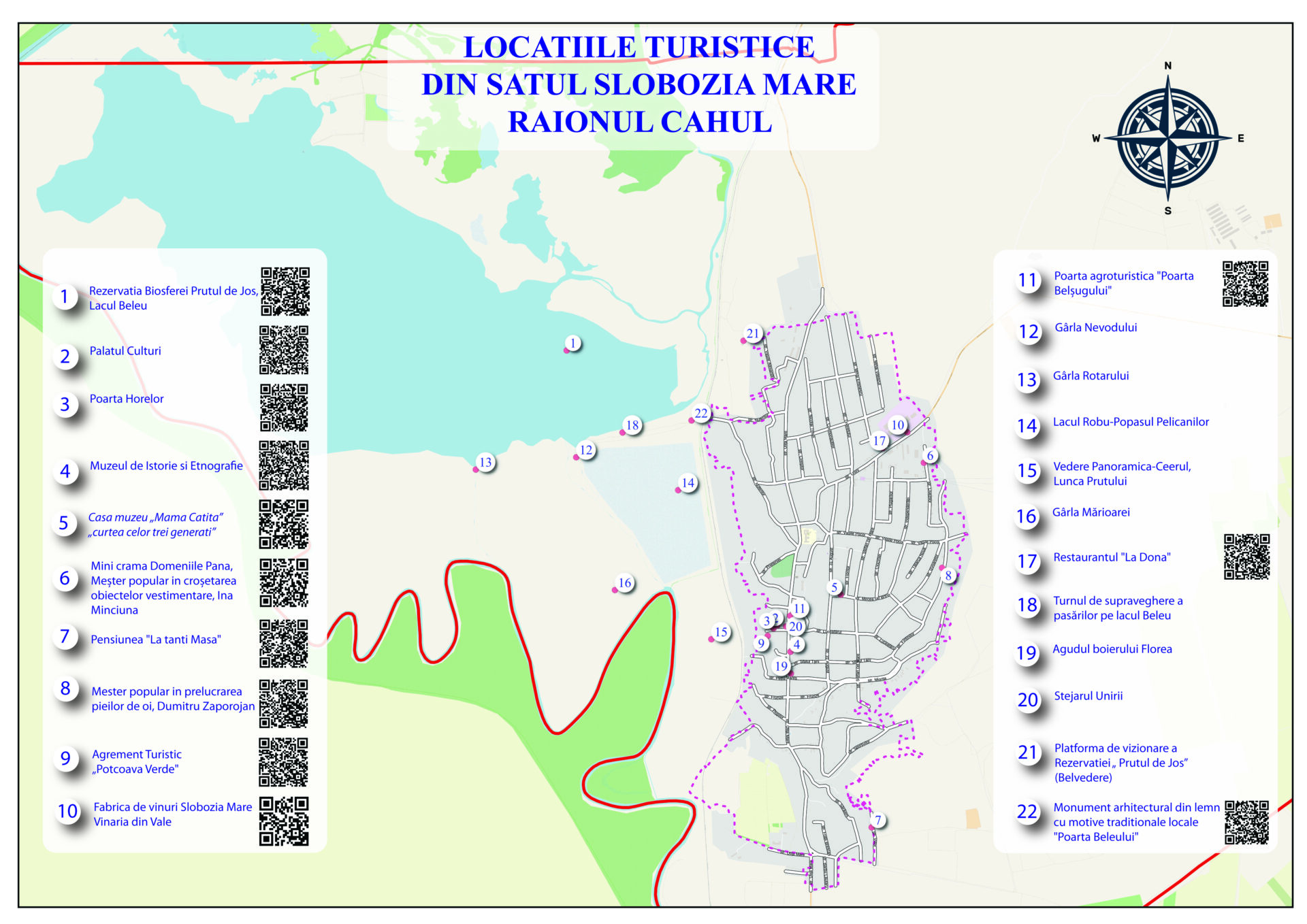
Task: Select map marker 13 by lake shore
Action: click(x=485, y=463)
